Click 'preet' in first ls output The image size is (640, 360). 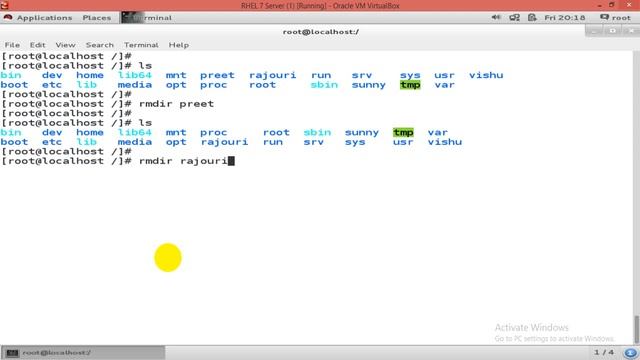(217, 75)
